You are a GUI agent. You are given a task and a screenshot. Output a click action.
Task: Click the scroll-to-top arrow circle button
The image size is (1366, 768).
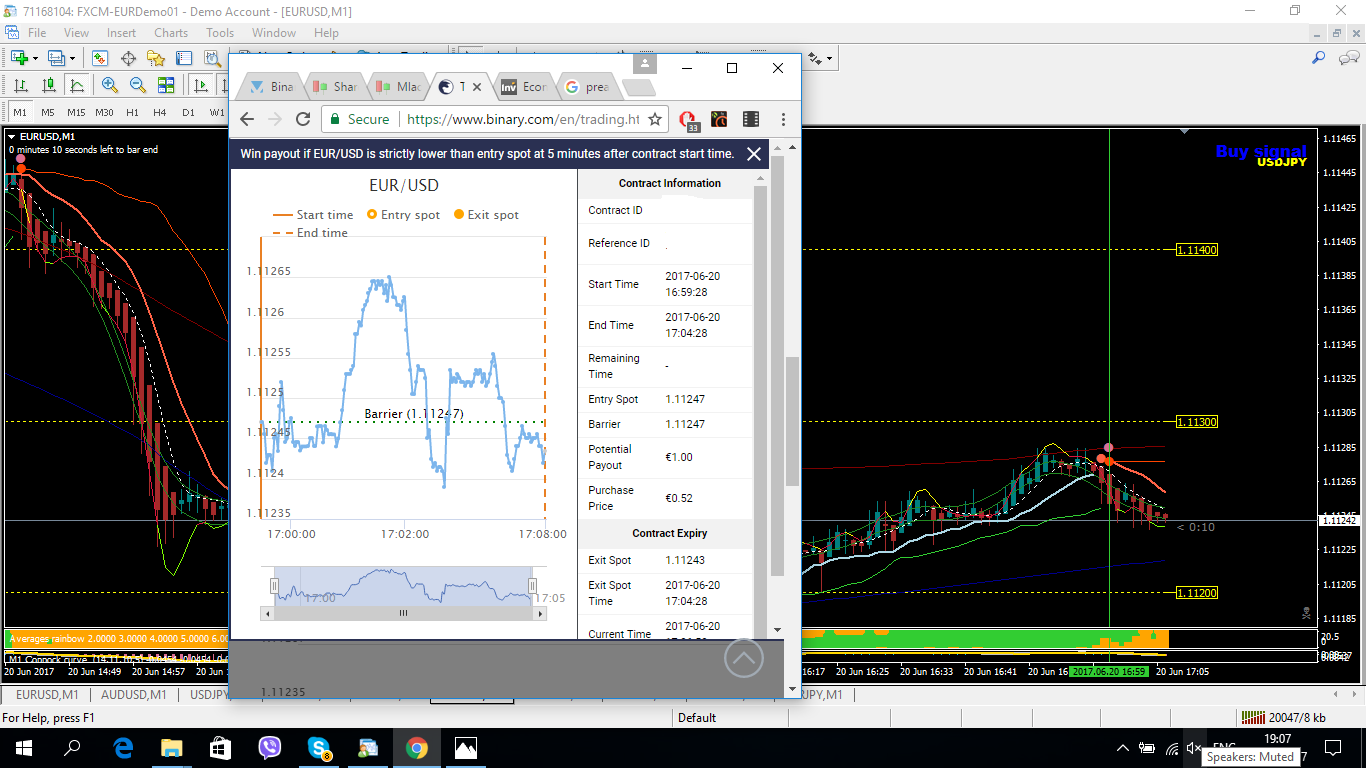pyautogui.click(x=743, y=657)
